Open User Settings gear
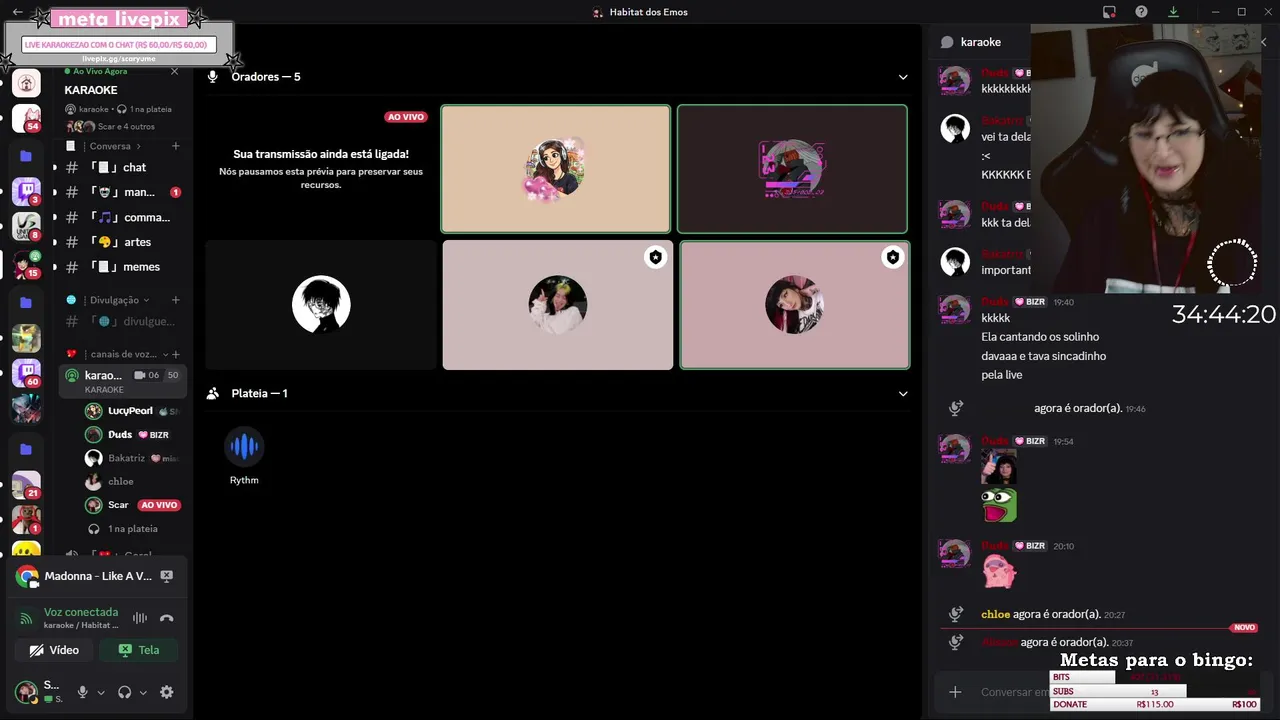The image size is (1280, 720). pyautogui.click(x=167, y=692)
